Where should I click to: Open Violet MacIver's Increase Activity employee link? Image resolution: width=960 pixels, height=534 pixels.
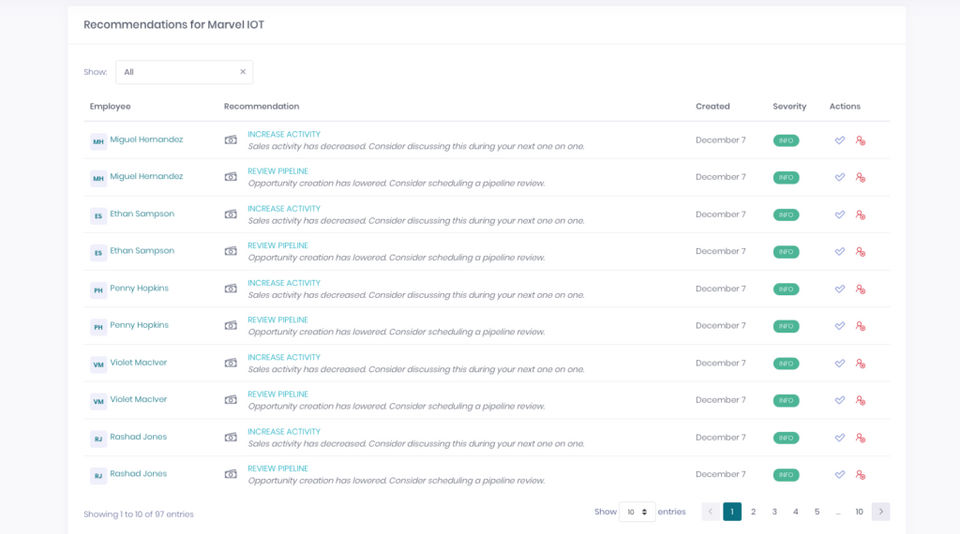tap(138, 362)
